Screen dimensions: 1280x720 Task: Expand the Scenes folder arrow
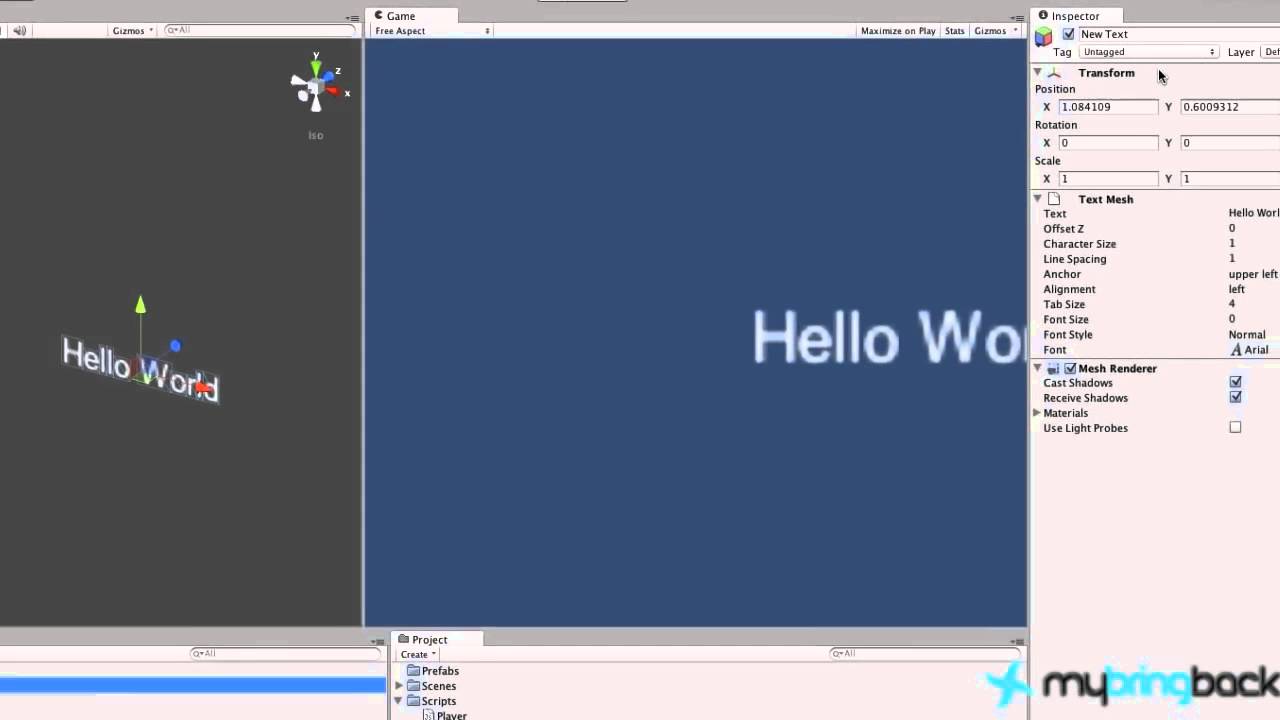pos(400,686)
